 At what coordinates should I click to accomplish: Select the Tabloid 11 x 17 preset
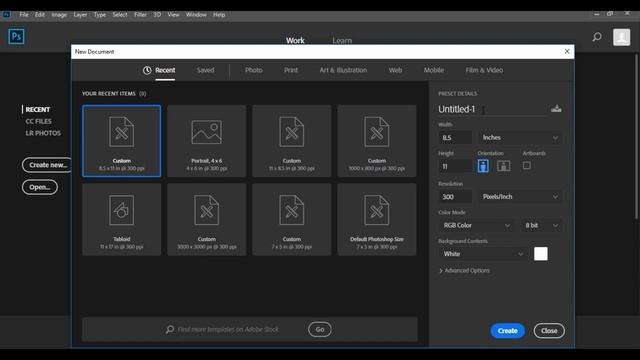point(122,219)
